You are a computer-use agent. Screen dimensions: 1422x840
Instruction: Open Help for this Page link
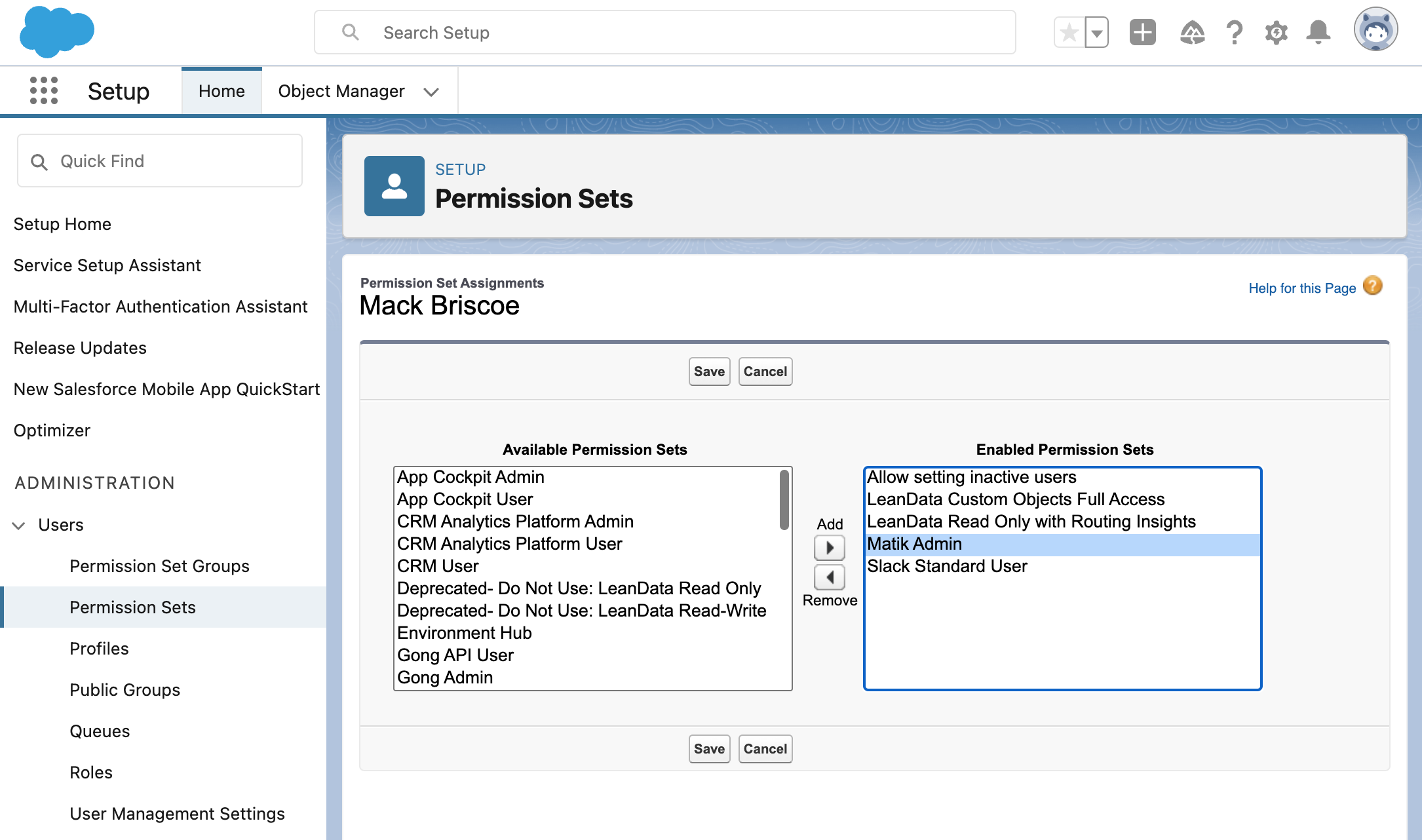coord(1302,288)
